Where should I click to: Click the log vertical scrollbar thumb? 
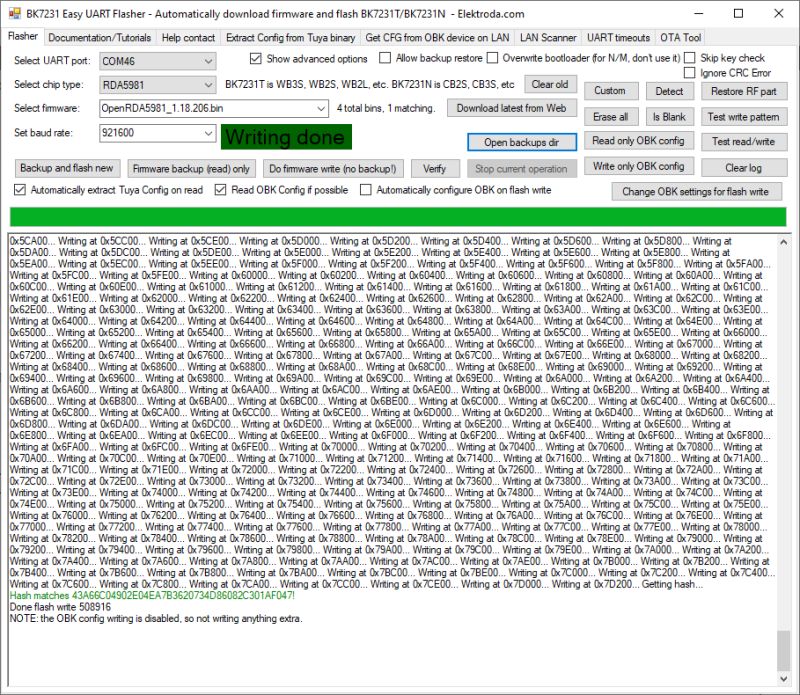click(783, 651)
